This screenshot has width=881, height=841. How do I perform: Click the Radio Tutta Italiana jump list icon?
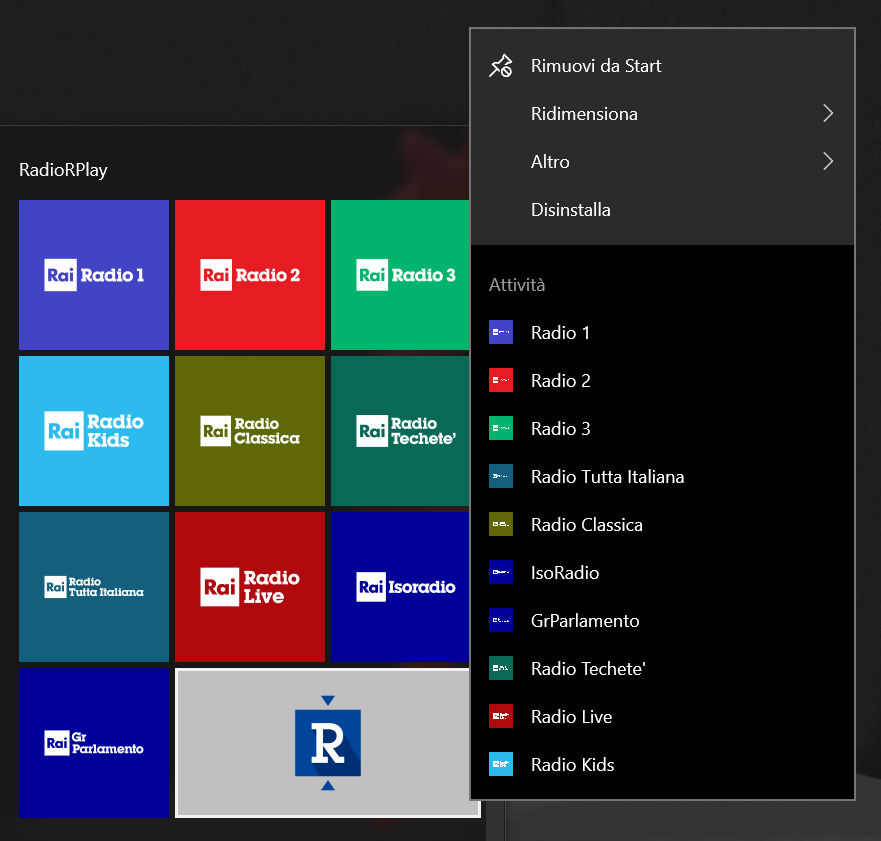tap(501, 476)
